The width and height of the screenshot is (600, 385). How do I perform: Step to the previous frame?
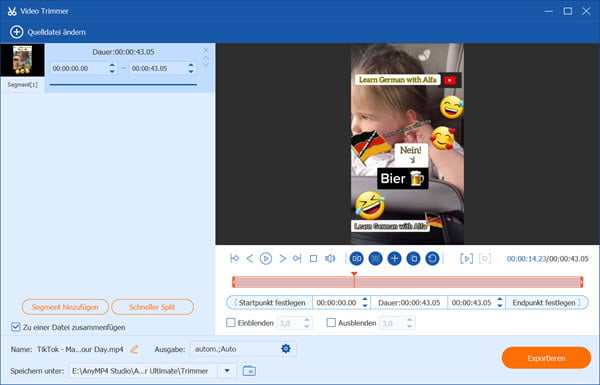(250, 259)
